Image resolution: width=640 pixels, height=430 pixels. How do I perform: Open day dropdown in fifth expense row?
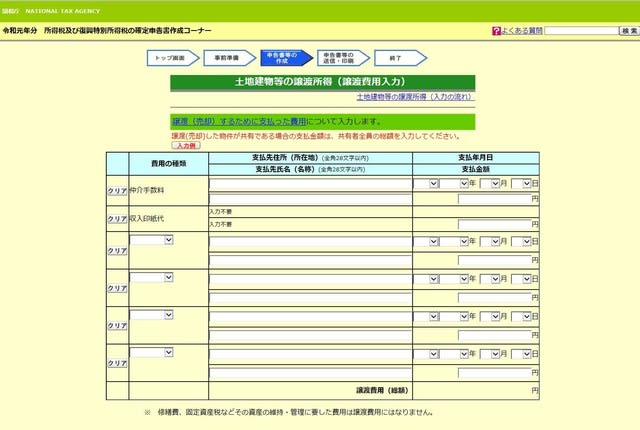pos(521,317)
